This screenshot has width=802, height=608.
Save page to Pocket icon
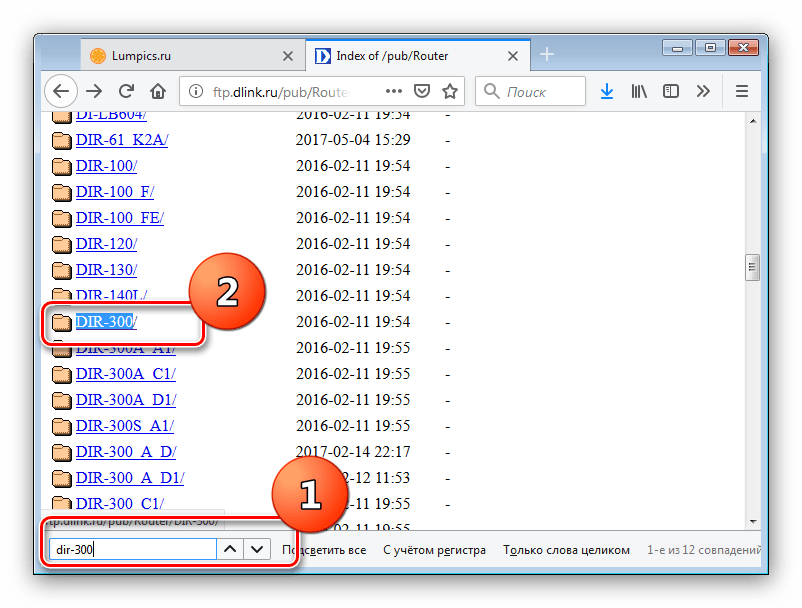422,91
